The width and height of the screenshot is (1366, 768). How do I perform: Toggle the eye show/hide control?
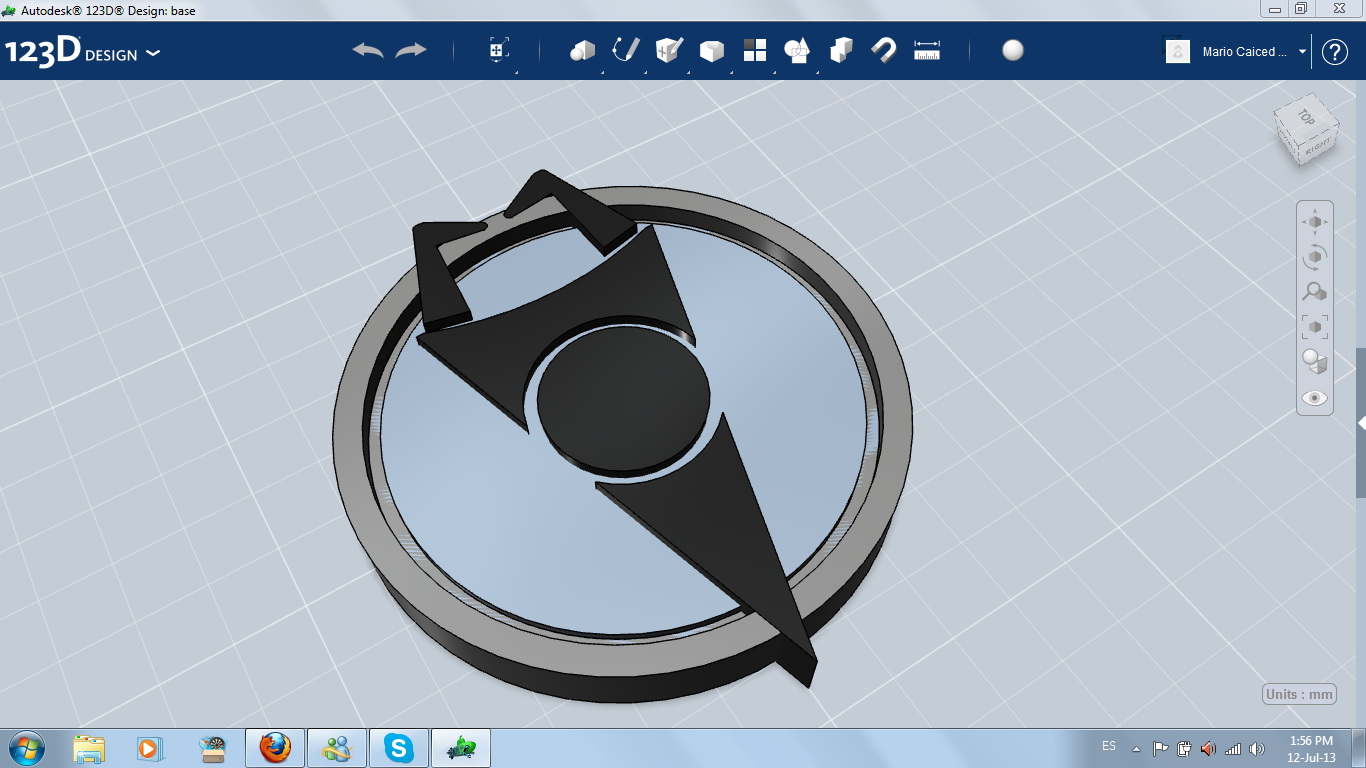click(1314, 398)
